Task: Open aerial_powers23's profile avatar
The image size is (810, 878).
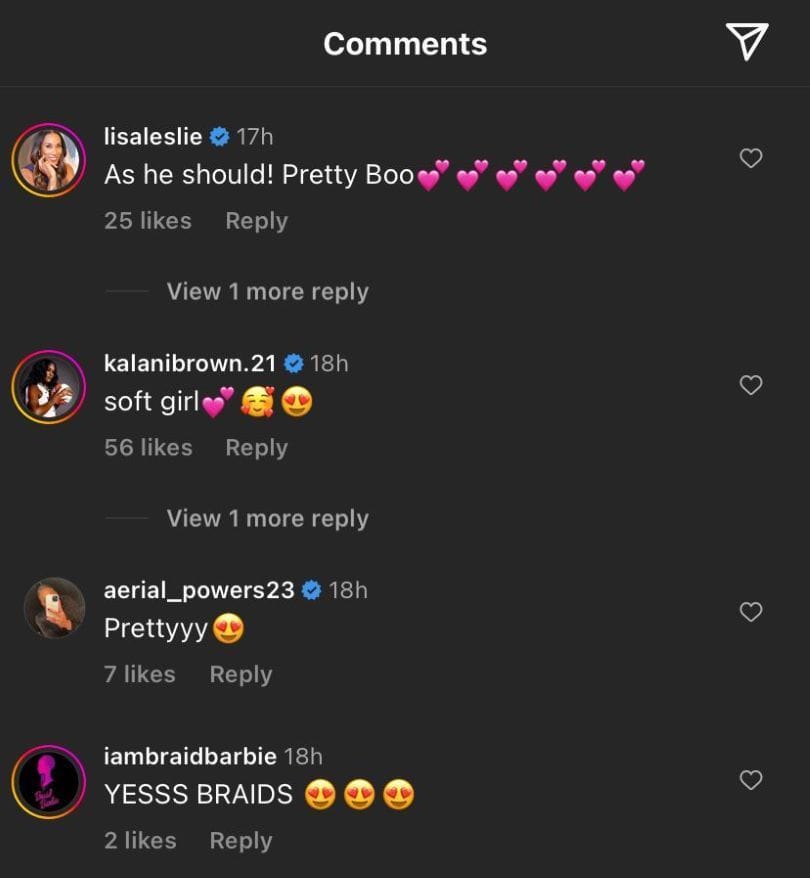Action: 54,608
